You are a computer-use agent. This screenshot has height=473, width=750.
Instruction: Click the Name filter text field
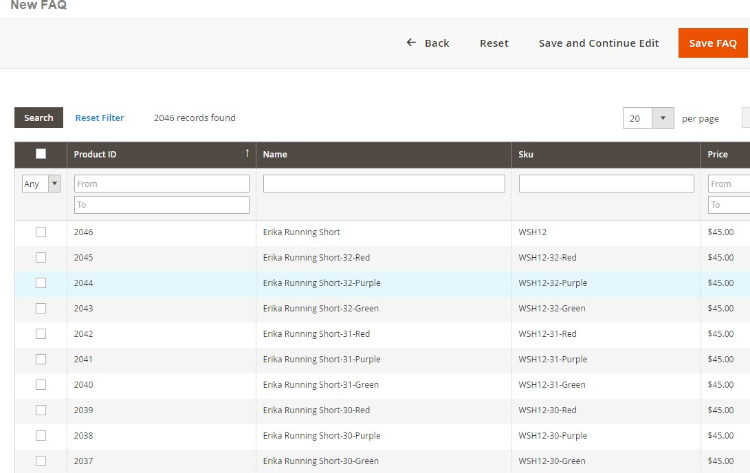pyautogui.click(x=384, y=184)
